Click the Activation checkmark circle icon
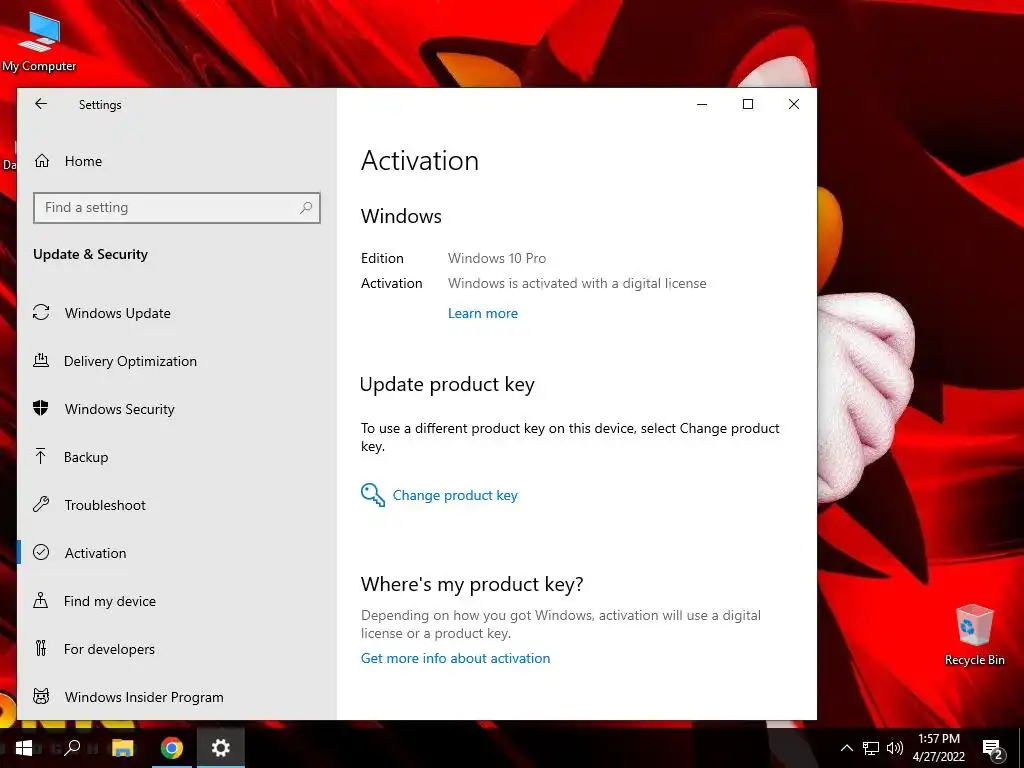The image size is (1024, 768). (x=41, y=552)
